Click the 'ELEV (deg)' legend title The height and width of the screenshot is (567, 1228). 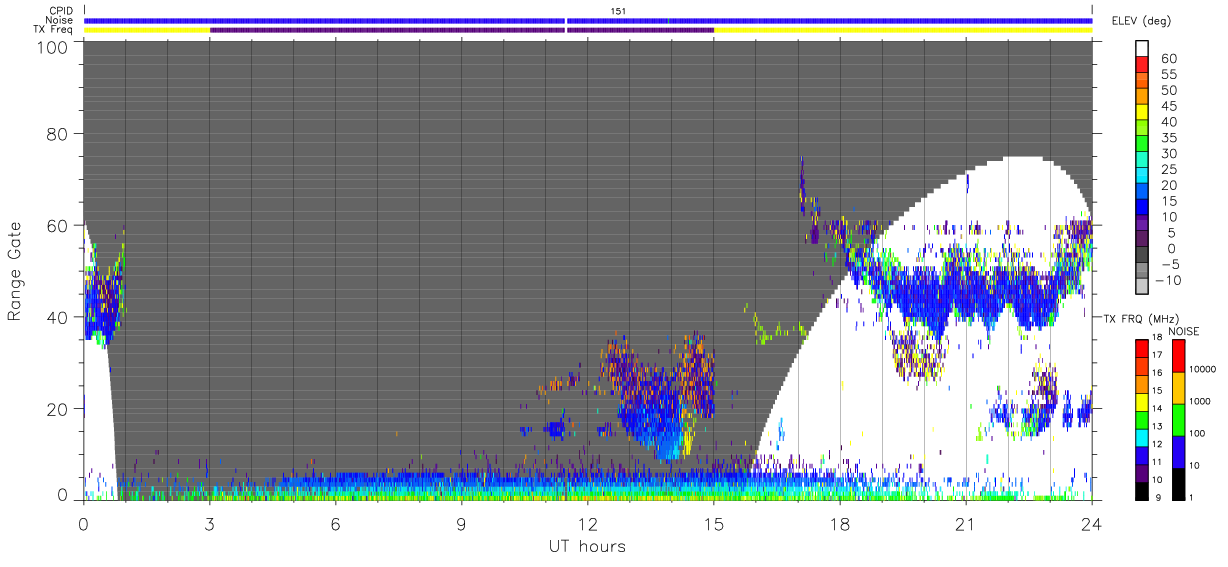coord(1139,21)
